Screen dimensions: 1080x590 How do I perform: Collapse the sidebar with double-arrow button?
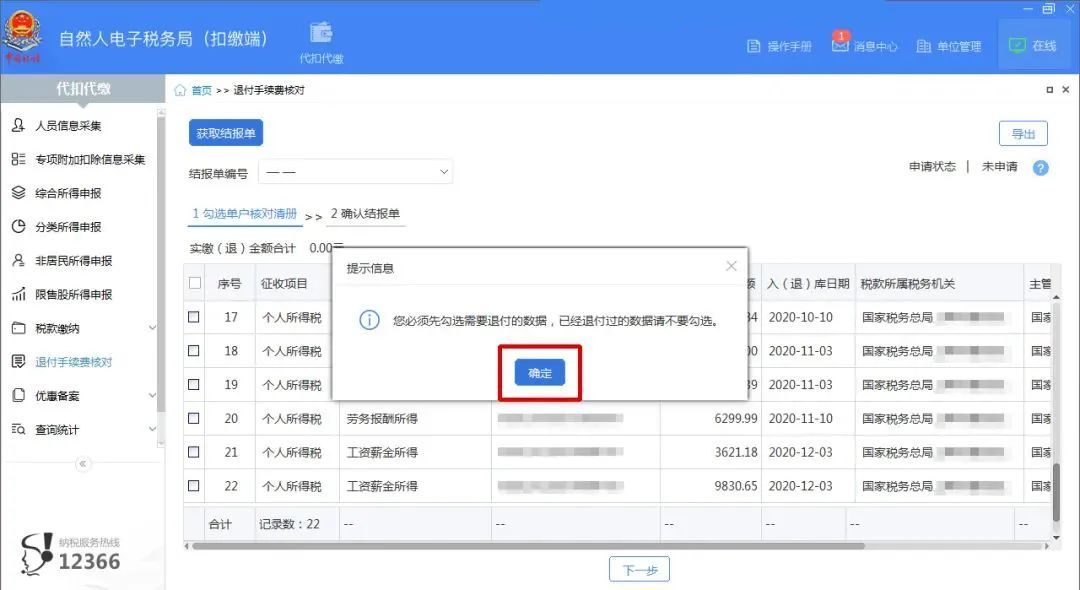click(83, 463)
